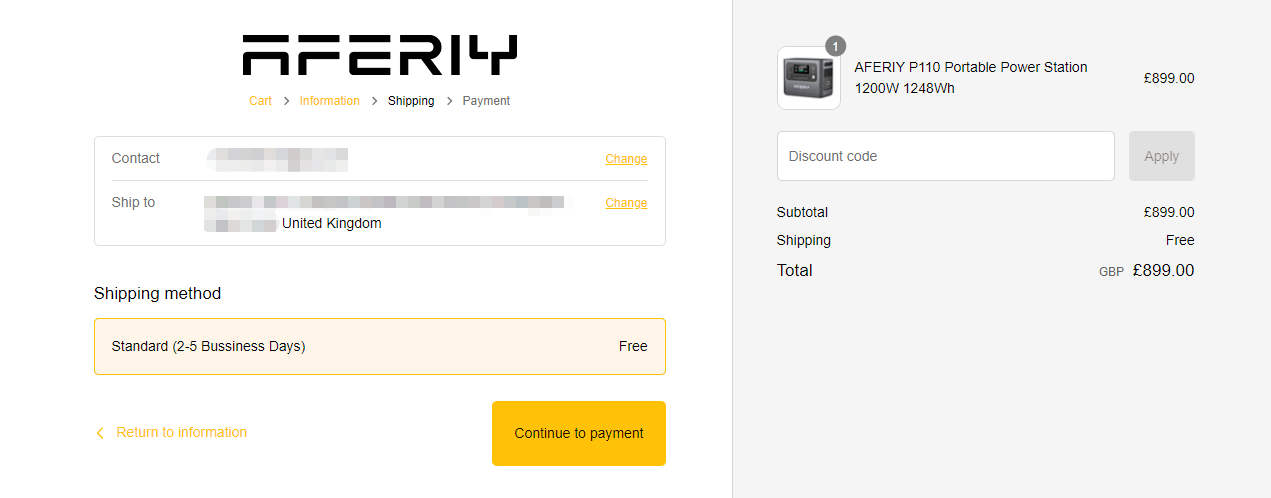Return to information link
This screenshot has width=1271, height=498.
click(x=182, y=432)
